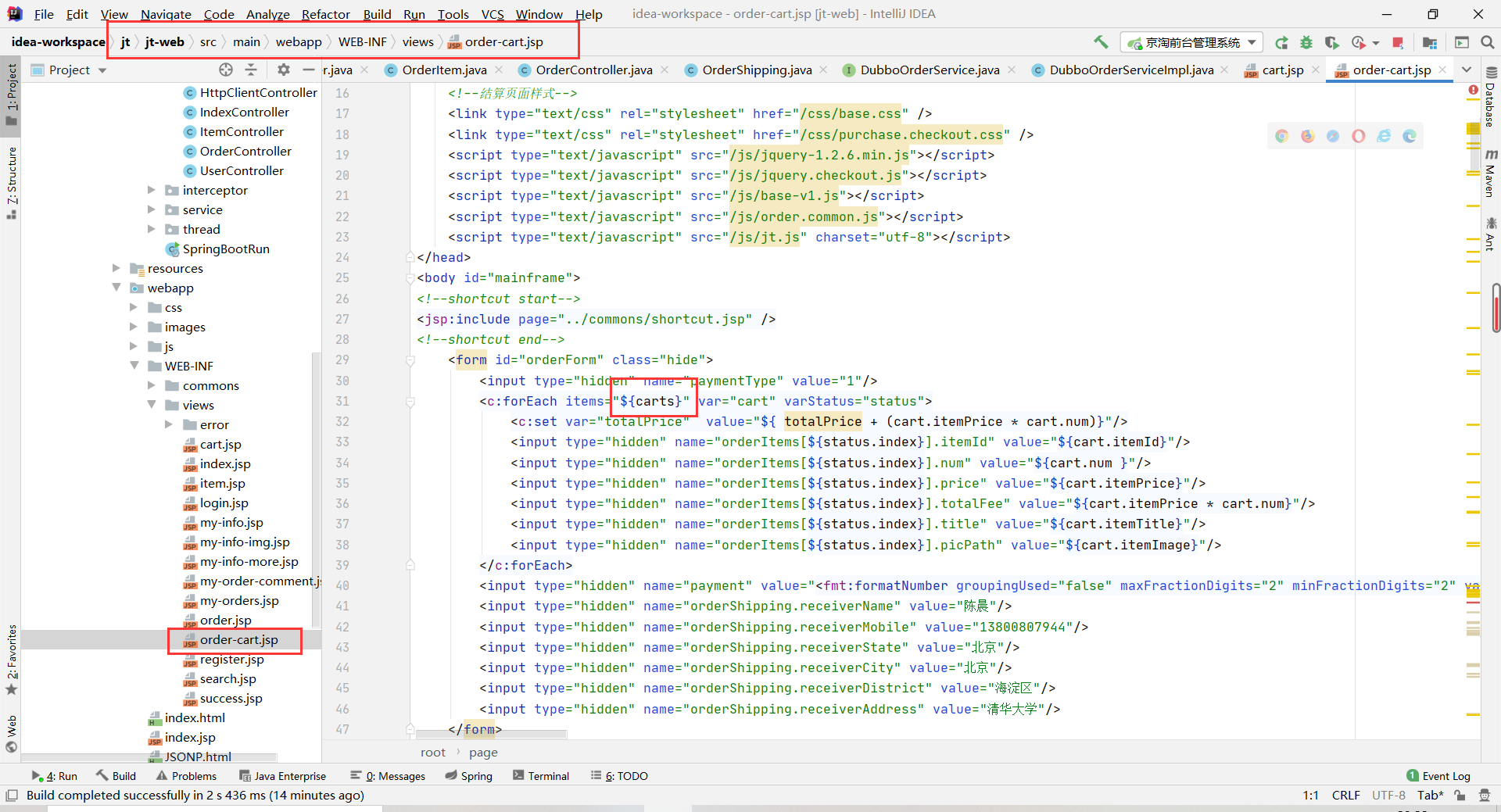Switch to the cart.jsp tab
The width and height of the screenshot is (1501, 812).
click(x=1282, y=70)
